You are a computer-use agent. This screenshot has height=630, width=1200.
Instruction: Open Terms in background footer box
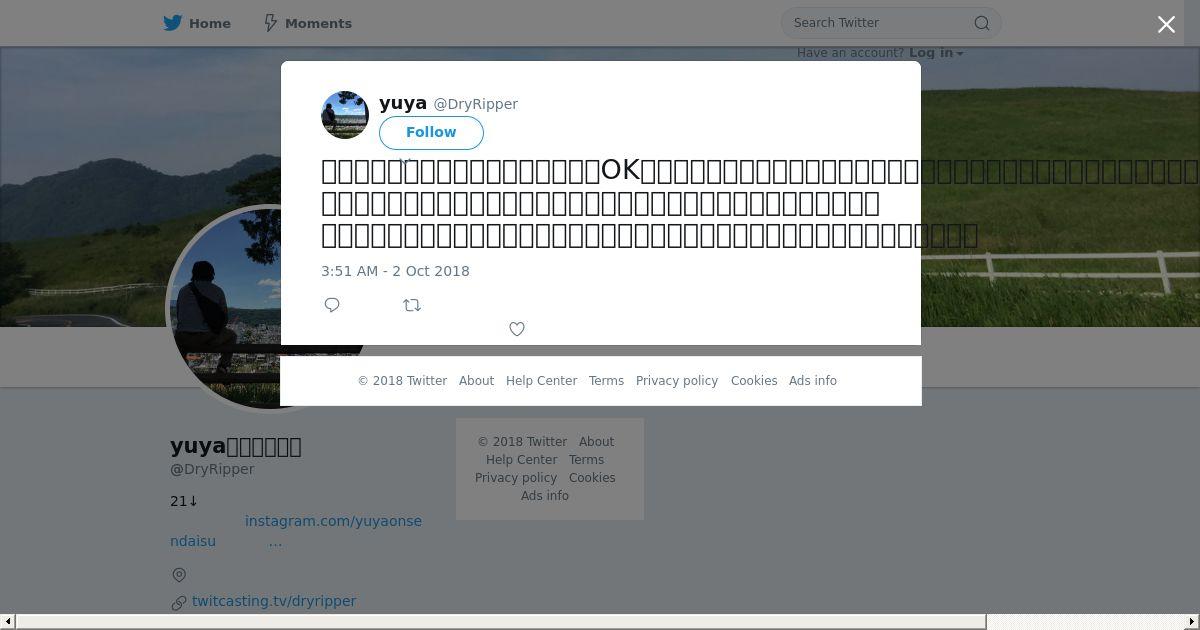(x=586, y=460)
